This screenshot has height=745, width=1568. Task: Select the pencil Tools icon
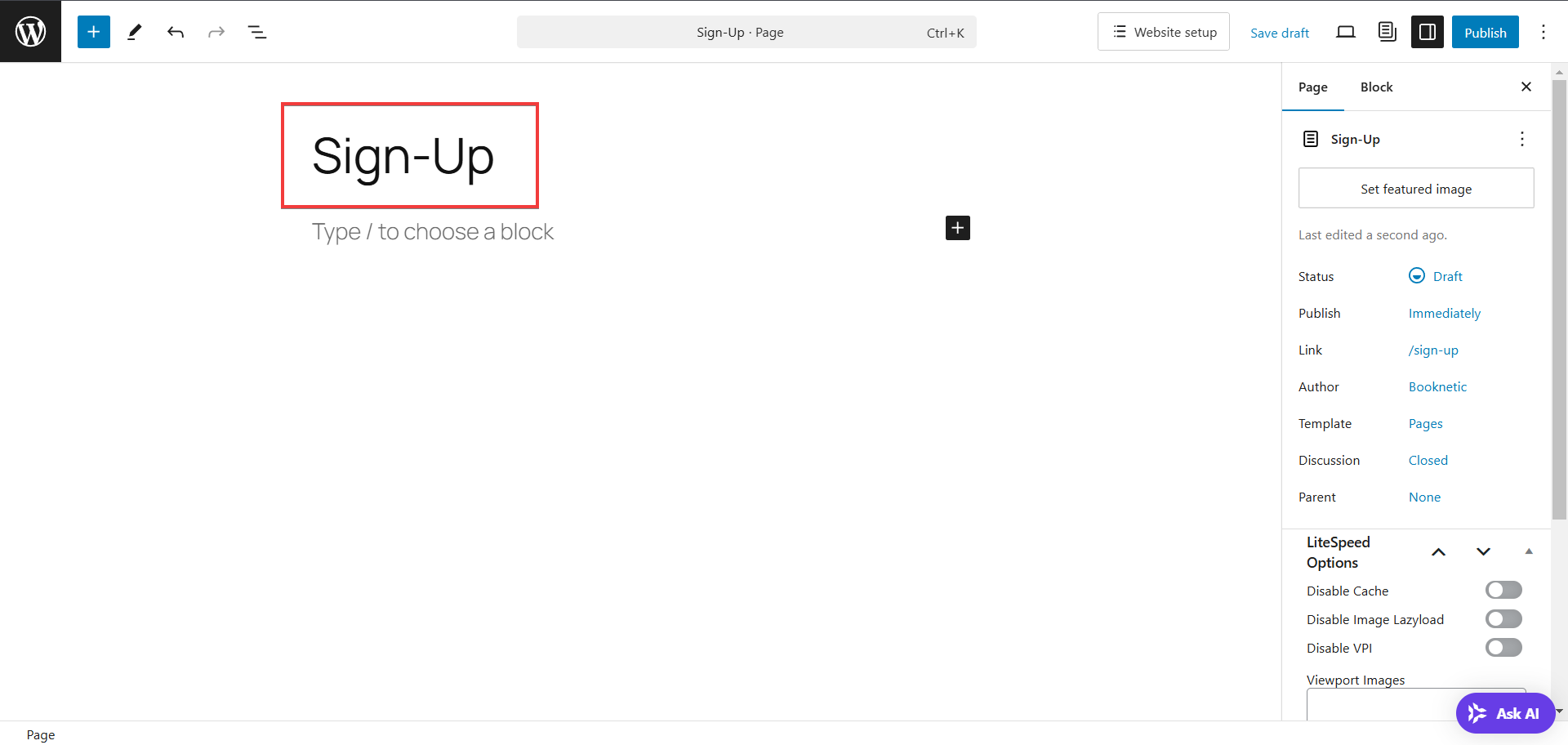135,32
